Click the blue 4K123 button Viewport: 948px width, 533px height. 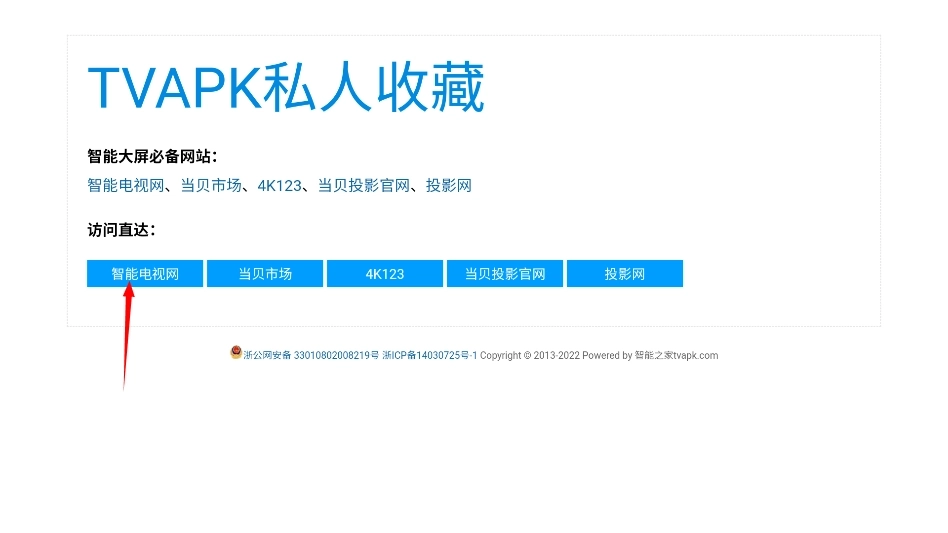coord(385,274)
